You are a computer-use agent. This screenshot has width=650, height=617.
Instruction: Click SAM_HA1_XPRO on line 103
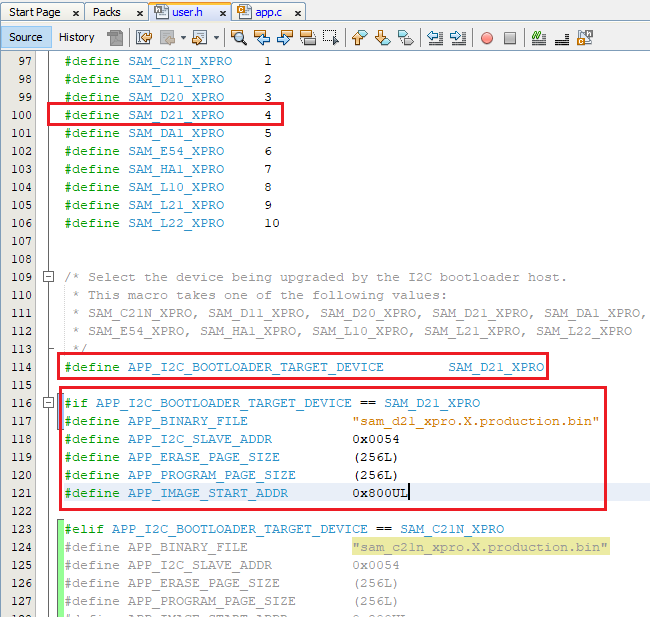(x=176, y=169)
